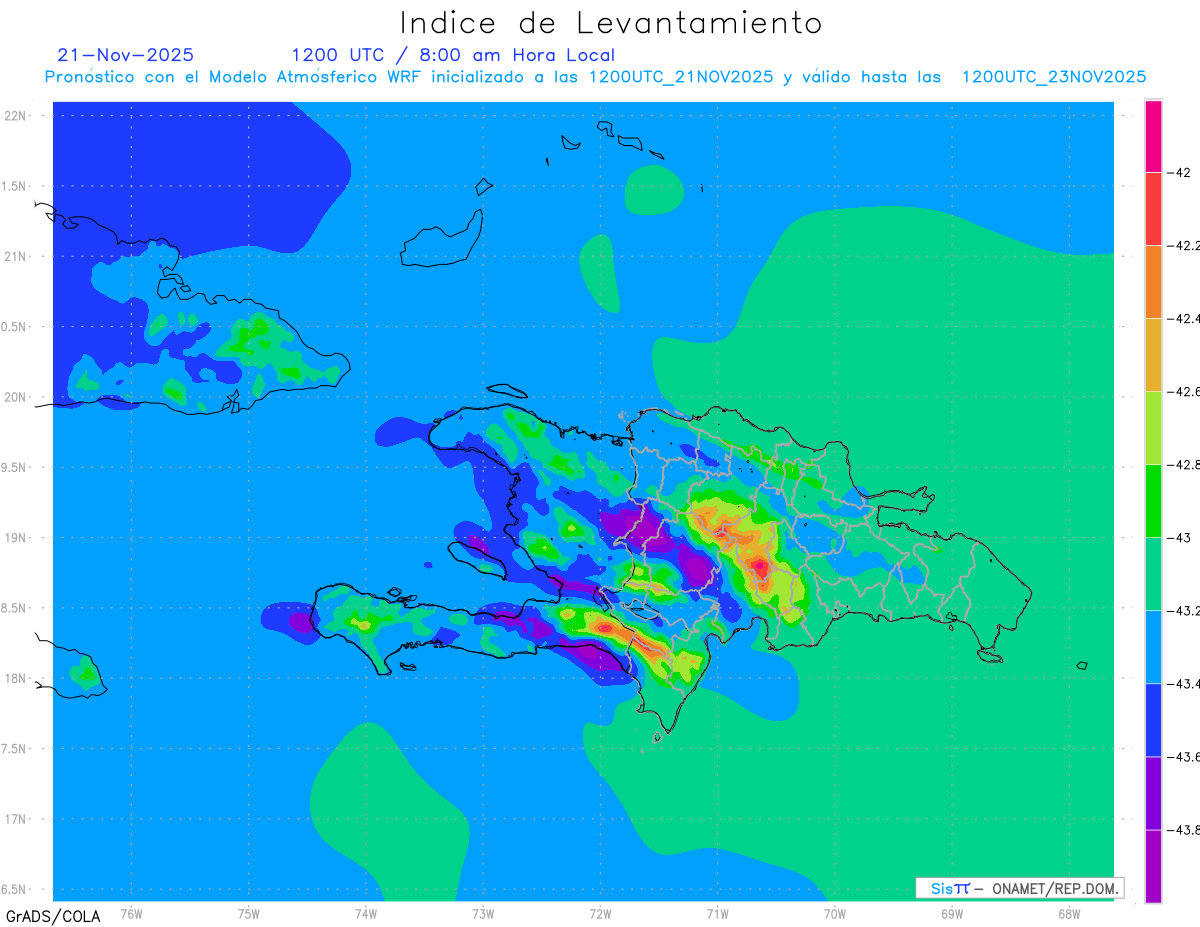Click the "-43.2" legend value
This screenshot has height=927, width=1200.
point(1184,610)
